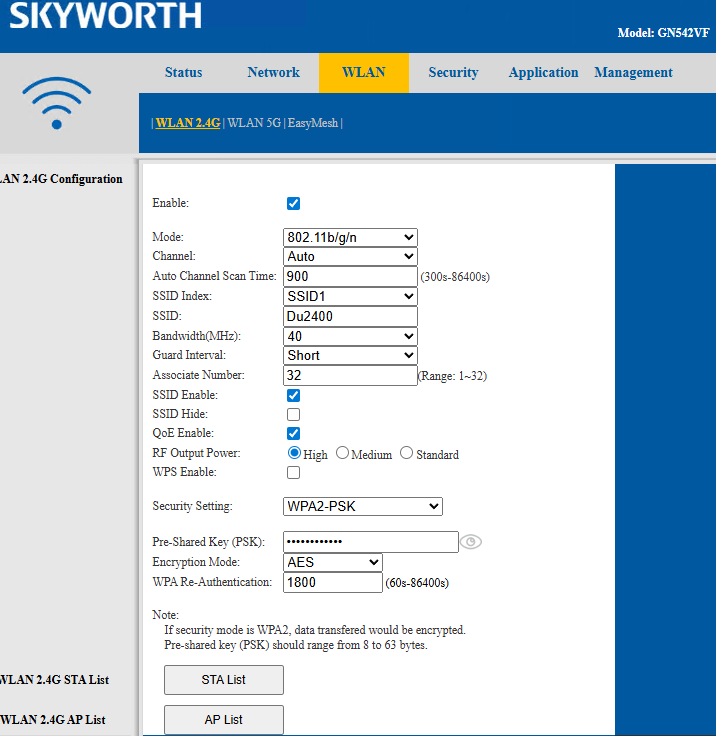Click the Associate Number field
The image size is (716, 736).
point(350,376)
